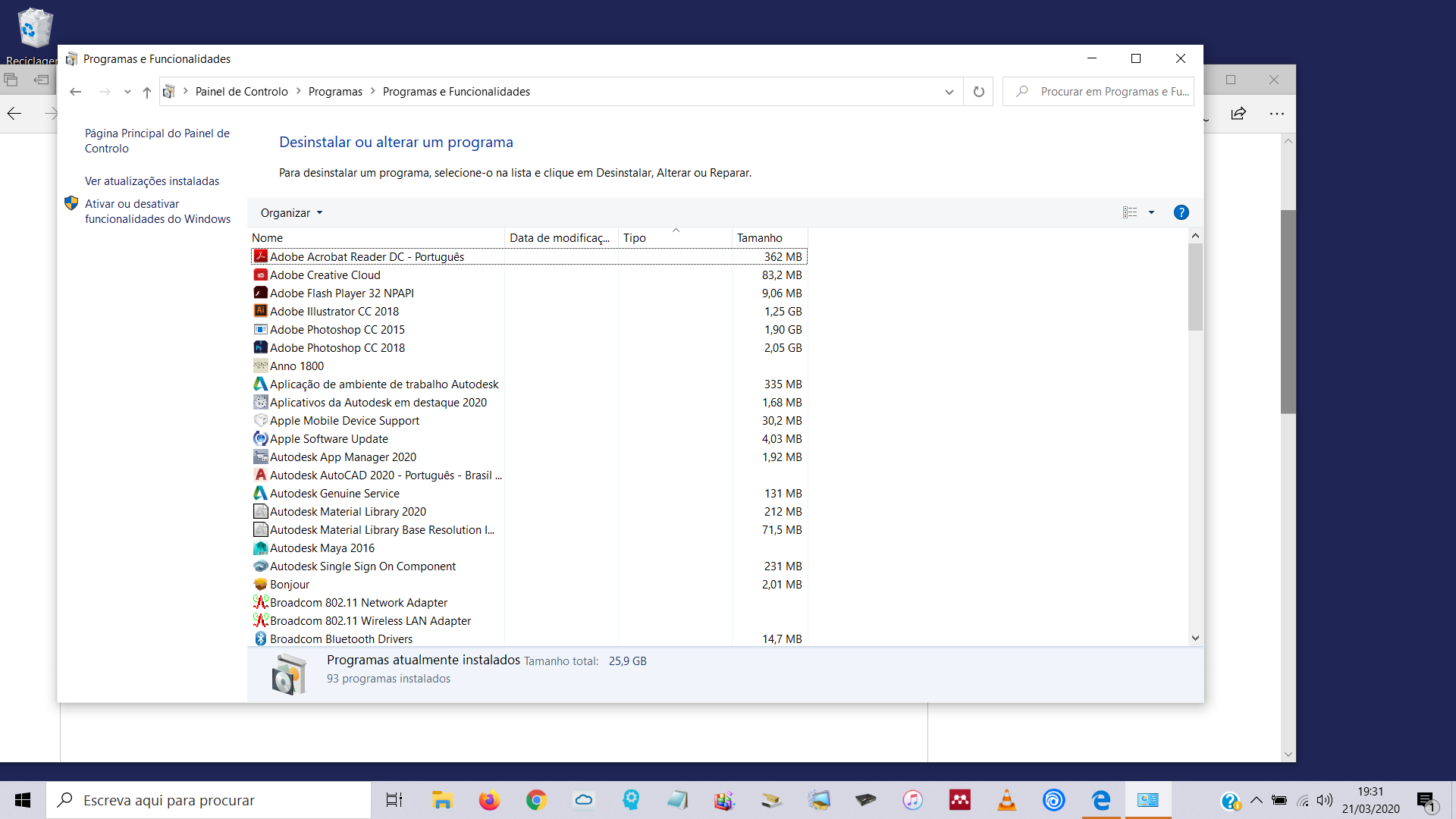
Task: Open recent locations dropdown arrow
Action: click(x=127, y=92)
